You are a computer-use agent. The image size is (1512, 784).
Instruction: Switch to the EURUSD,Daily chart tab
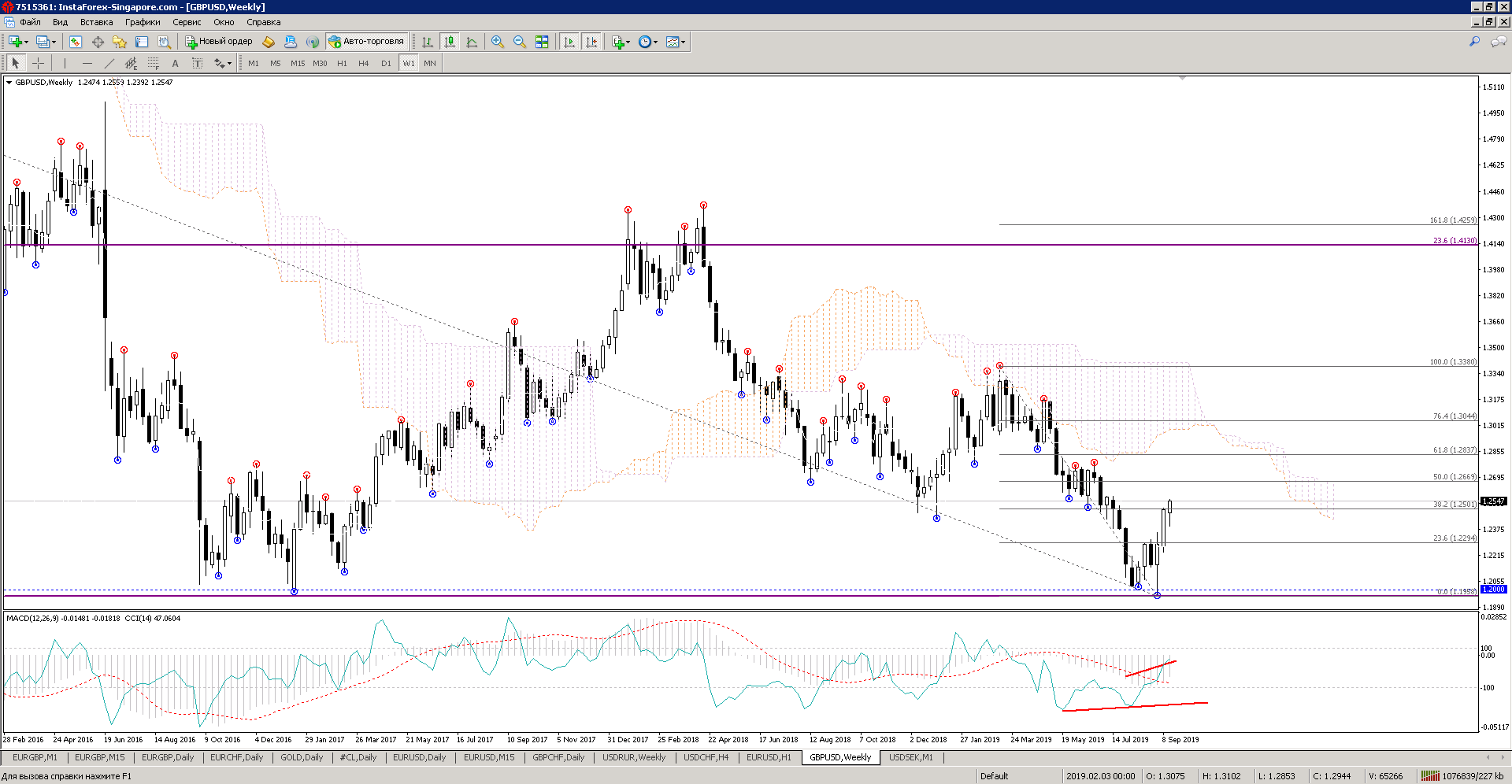(x=419, y=757)
